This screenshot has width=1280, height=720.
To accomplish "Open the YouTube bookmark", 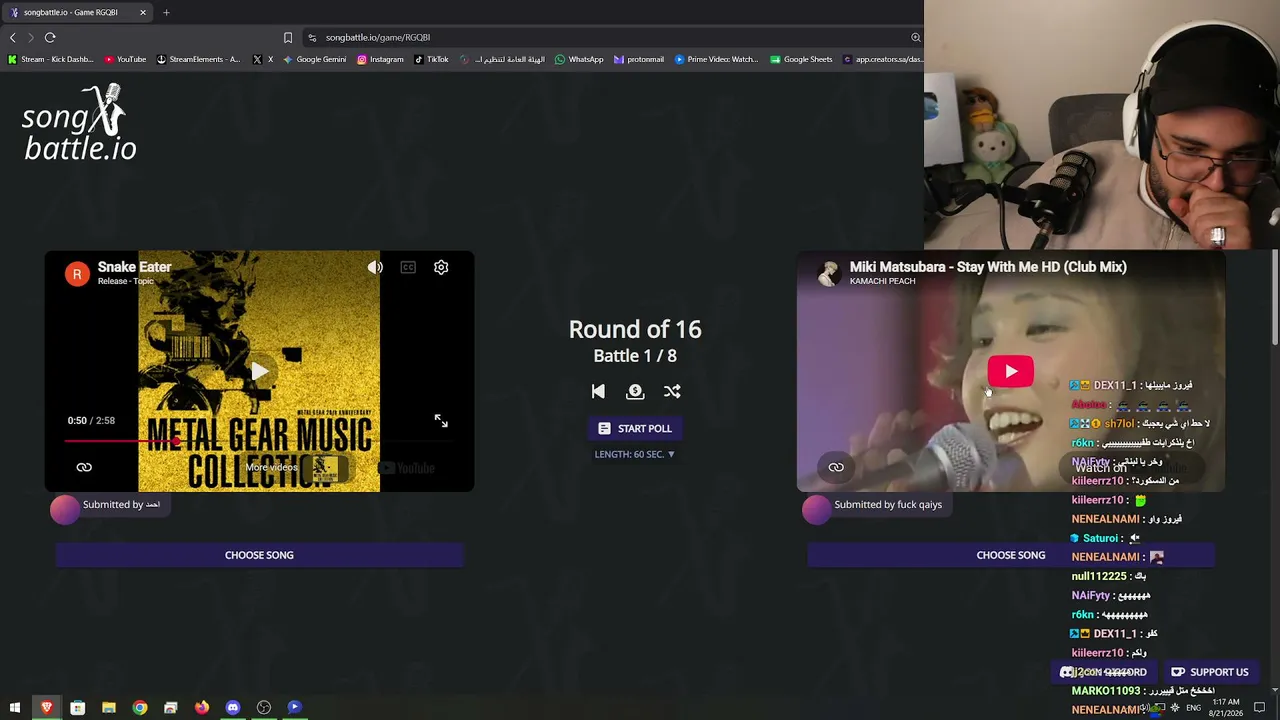I will click(125, 59).
